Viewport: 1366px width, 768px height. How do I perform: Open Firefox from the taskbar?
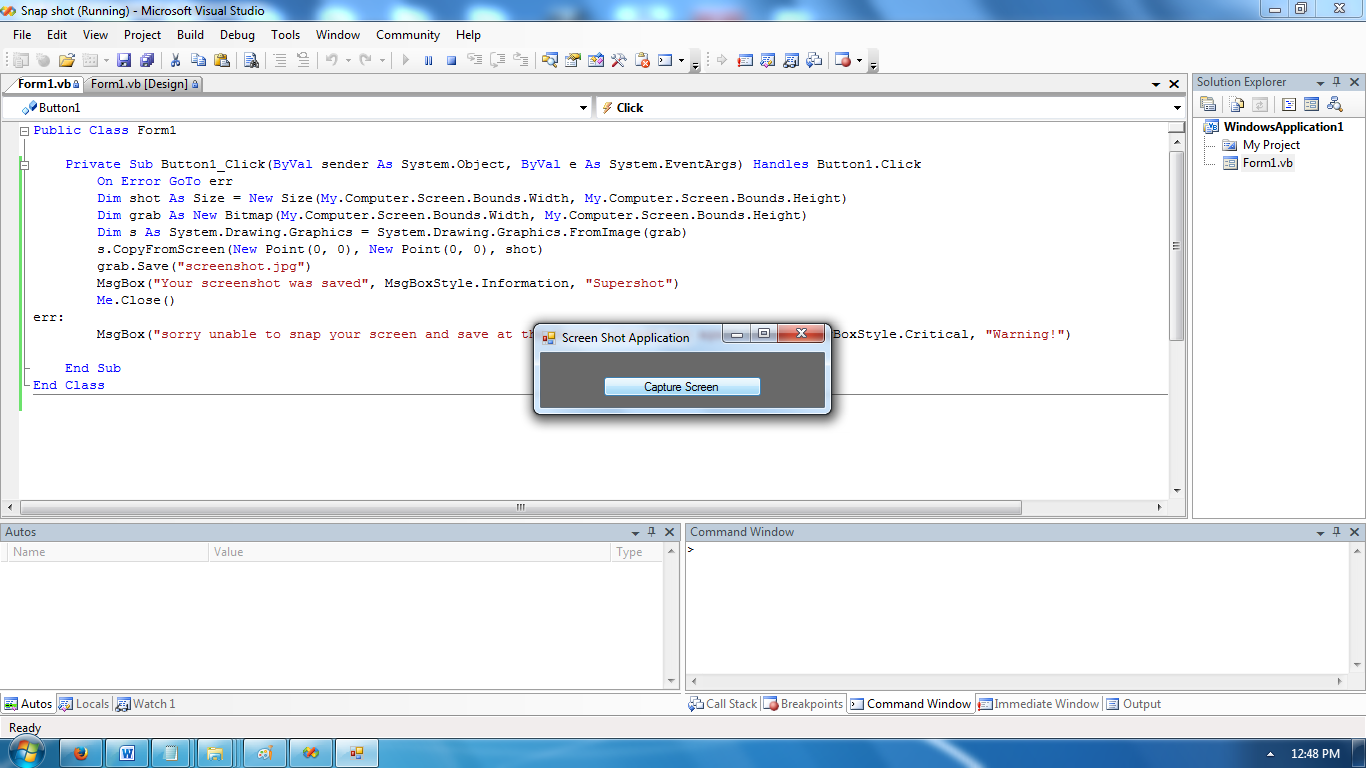81,752
